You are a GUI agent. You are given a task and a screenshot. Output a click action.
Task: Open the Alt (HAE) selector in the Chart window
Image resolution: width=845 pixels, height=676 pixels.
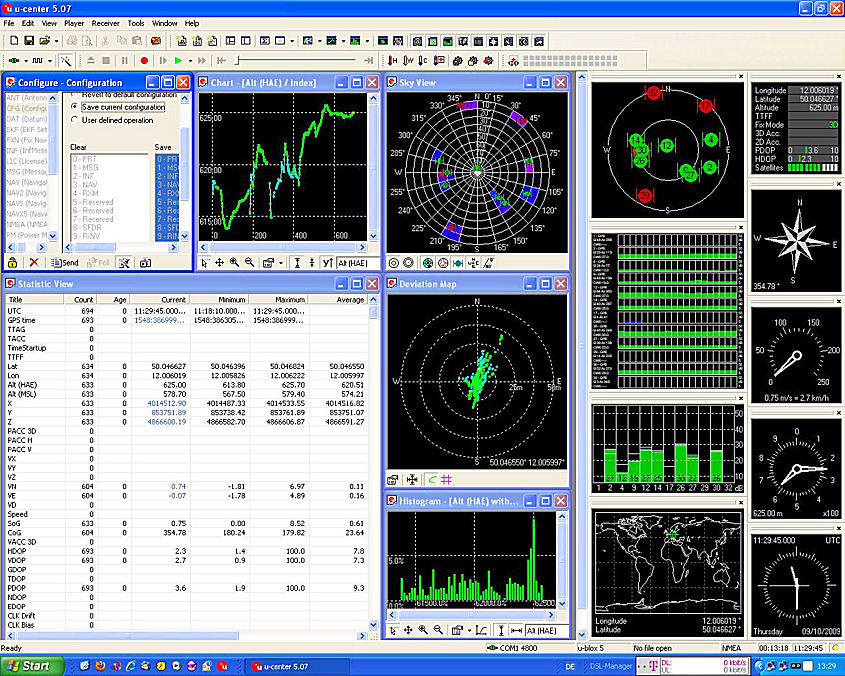point(358,263)
